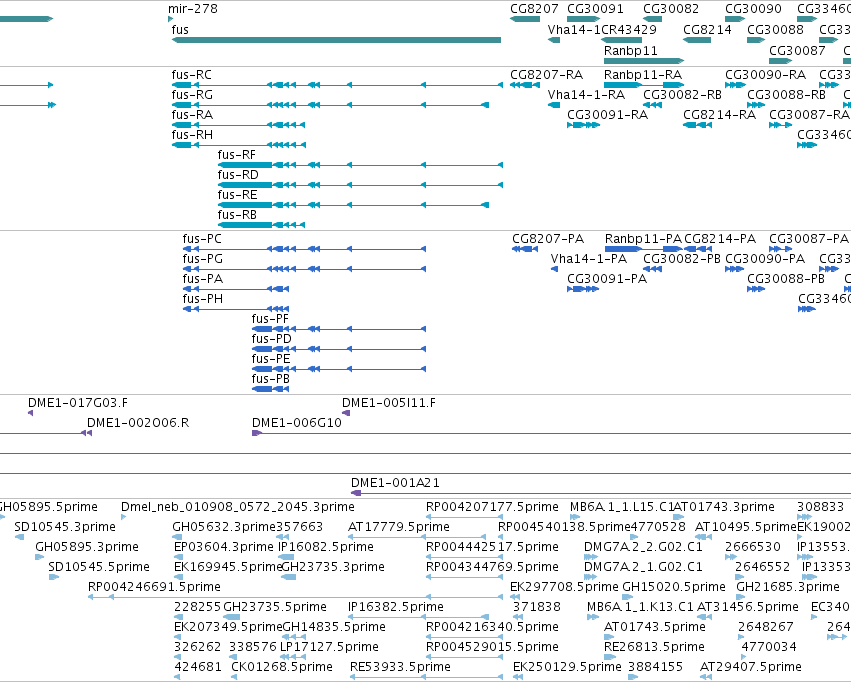Open the CG8207-PA protein feature
Screen dimensions: 851x682
525,249
